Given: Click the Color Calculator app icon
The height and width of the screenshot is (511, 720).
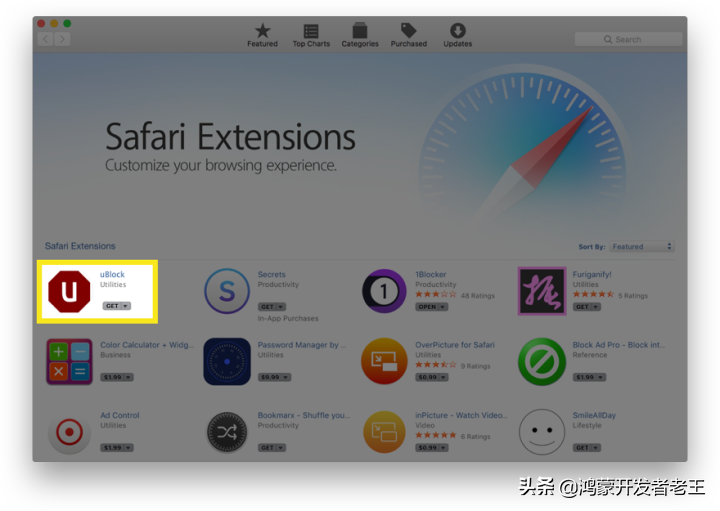Looking at the screenshot, I should [x=69, y=362].
